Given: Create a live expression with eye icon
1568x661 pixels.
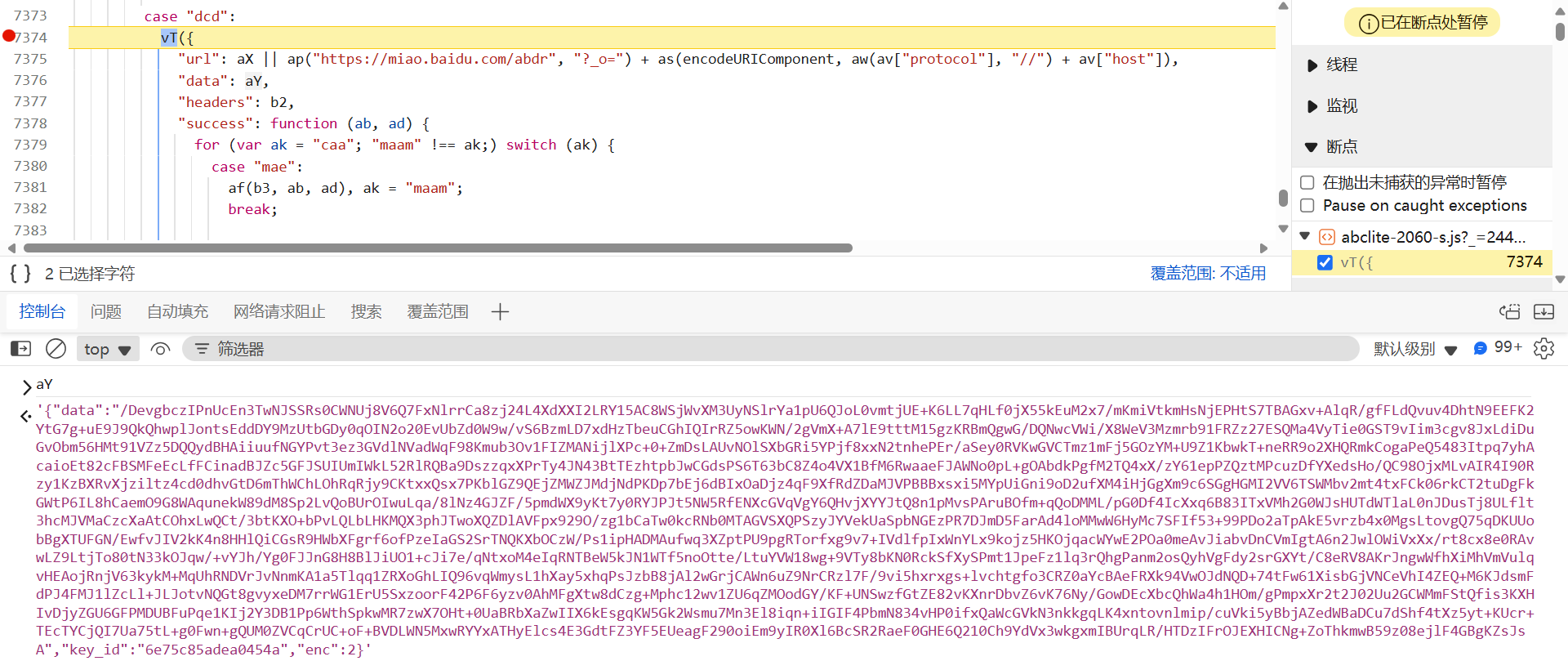Looking at the screenshot, I should 160,349.
